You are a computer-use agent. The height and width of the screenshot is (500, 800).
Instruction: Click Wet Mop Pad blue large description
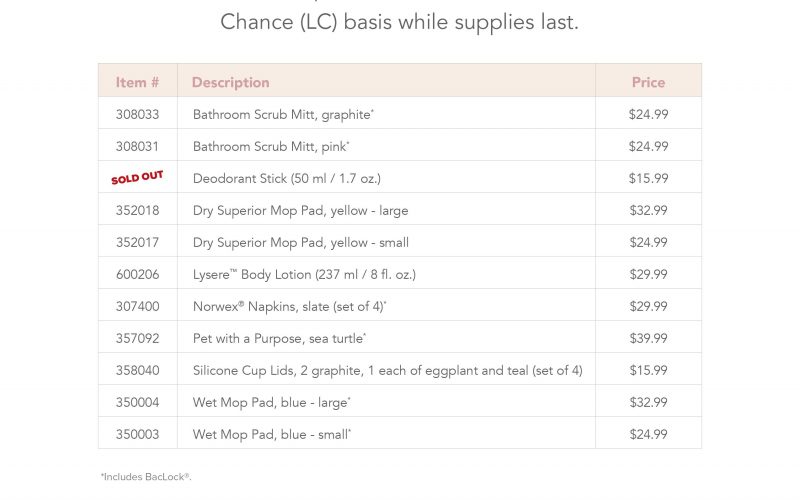pyautogui.click(x=271, y=402)
